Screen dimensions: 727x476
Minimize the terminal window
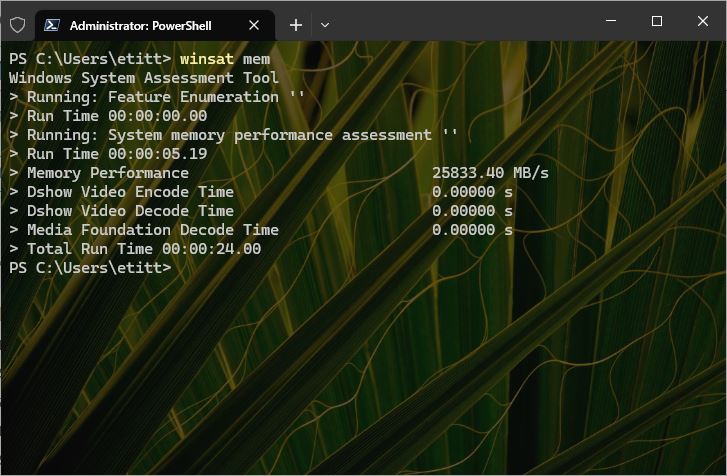(611, 21)
